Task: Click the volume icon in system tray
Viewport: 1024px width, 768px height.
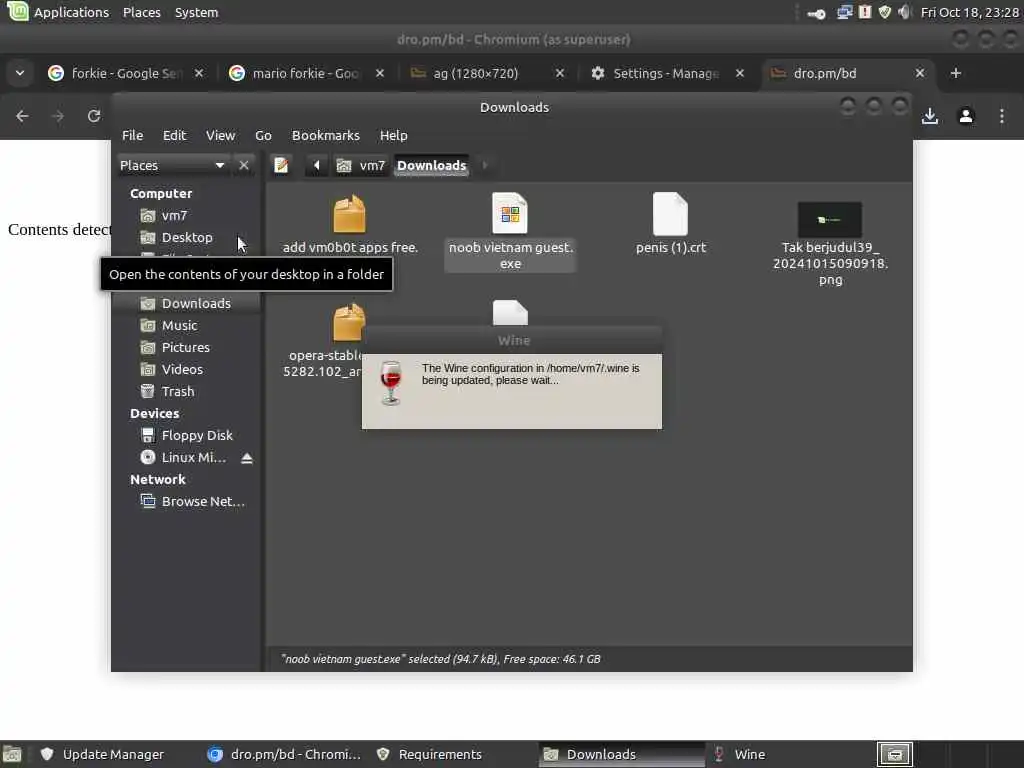Action: click(904, 12)
